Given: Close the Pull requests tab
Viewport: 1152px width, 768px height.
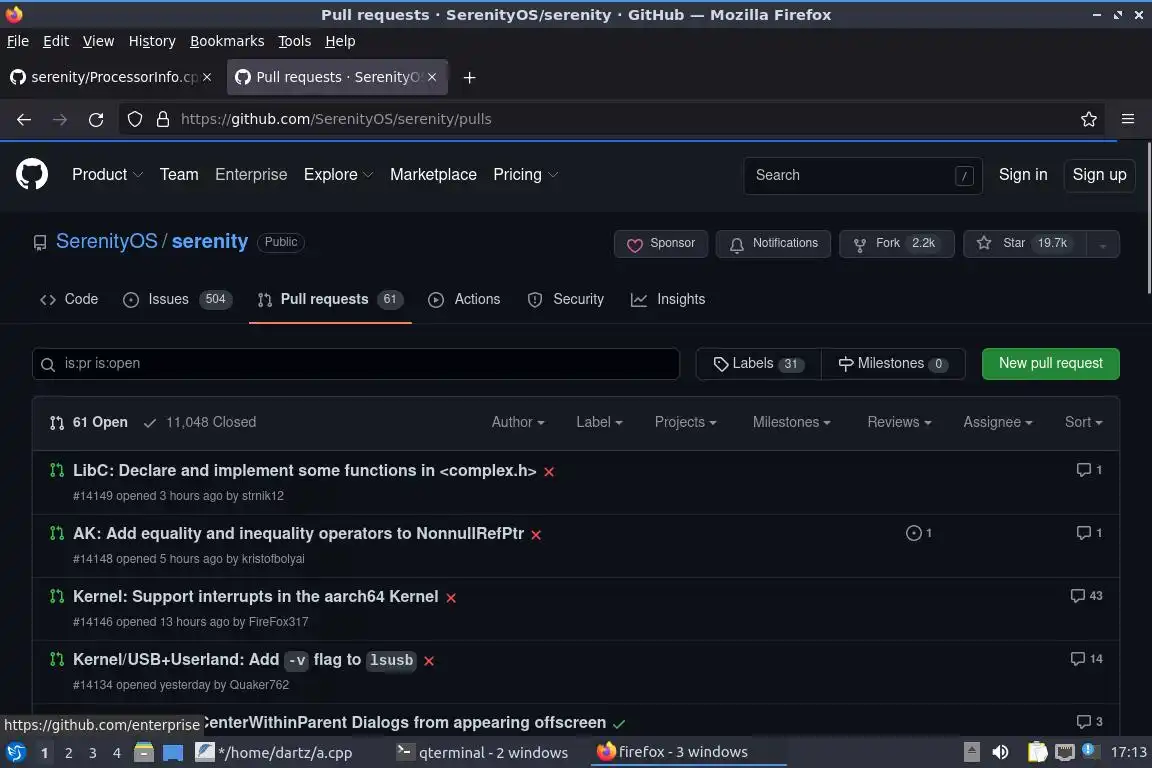Looking at the screenshot, I should click(432, 77).
